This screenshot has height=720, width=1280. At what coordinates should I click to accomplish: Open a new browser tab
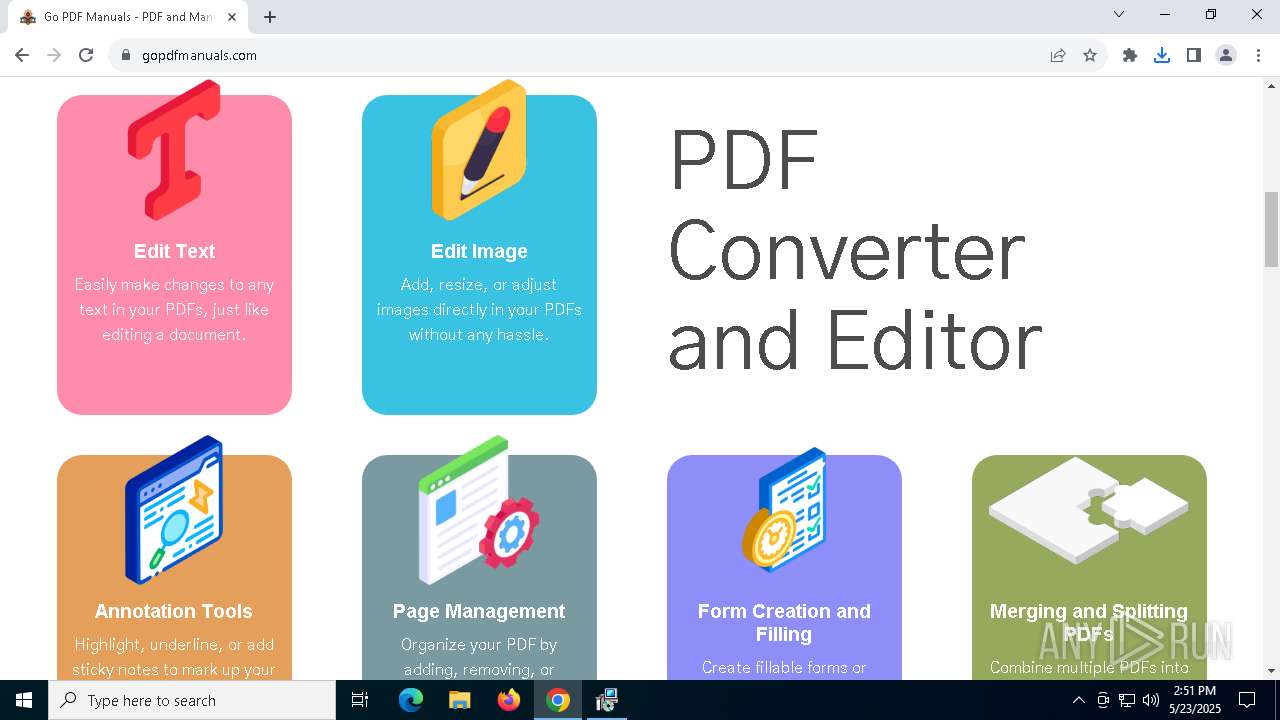(x=270, y=17)
